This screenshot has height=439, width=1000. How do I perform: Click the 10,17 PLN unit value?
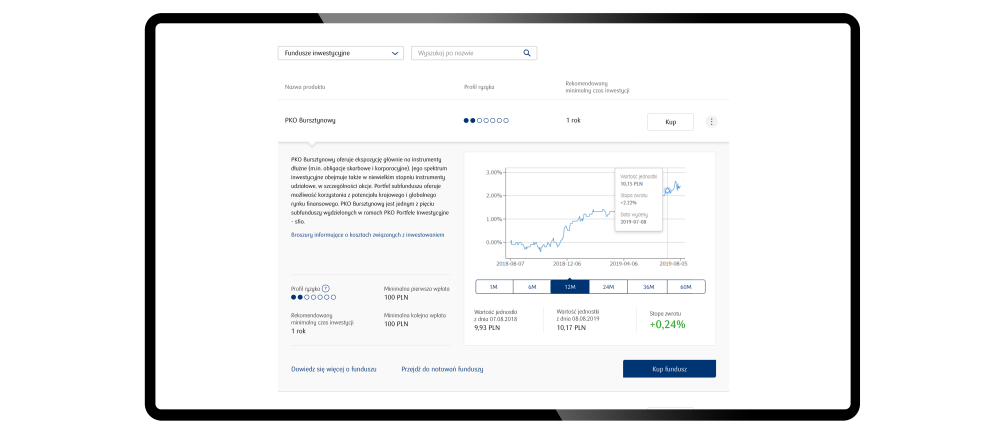pyautogui.click(x=571, y=327)
